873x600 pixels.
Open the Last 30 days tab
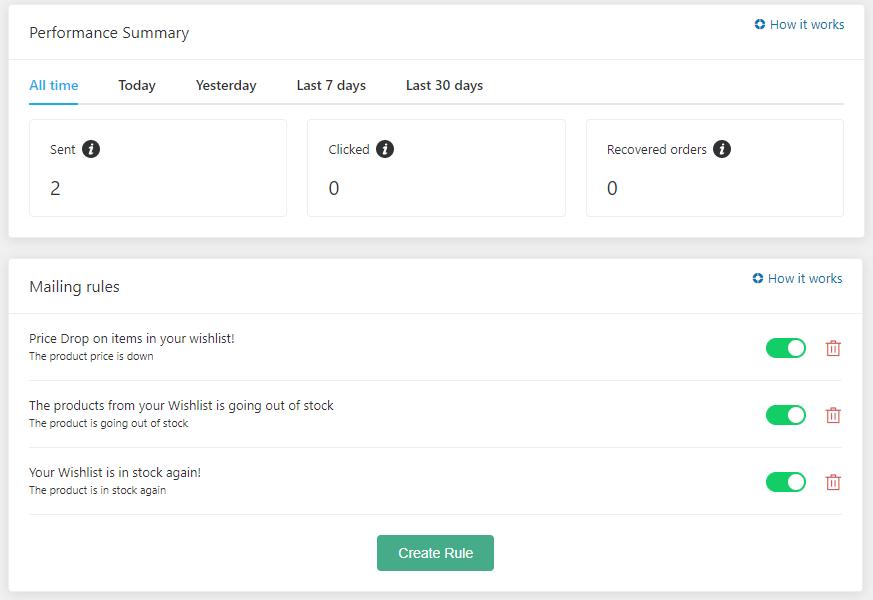point(444,86)
